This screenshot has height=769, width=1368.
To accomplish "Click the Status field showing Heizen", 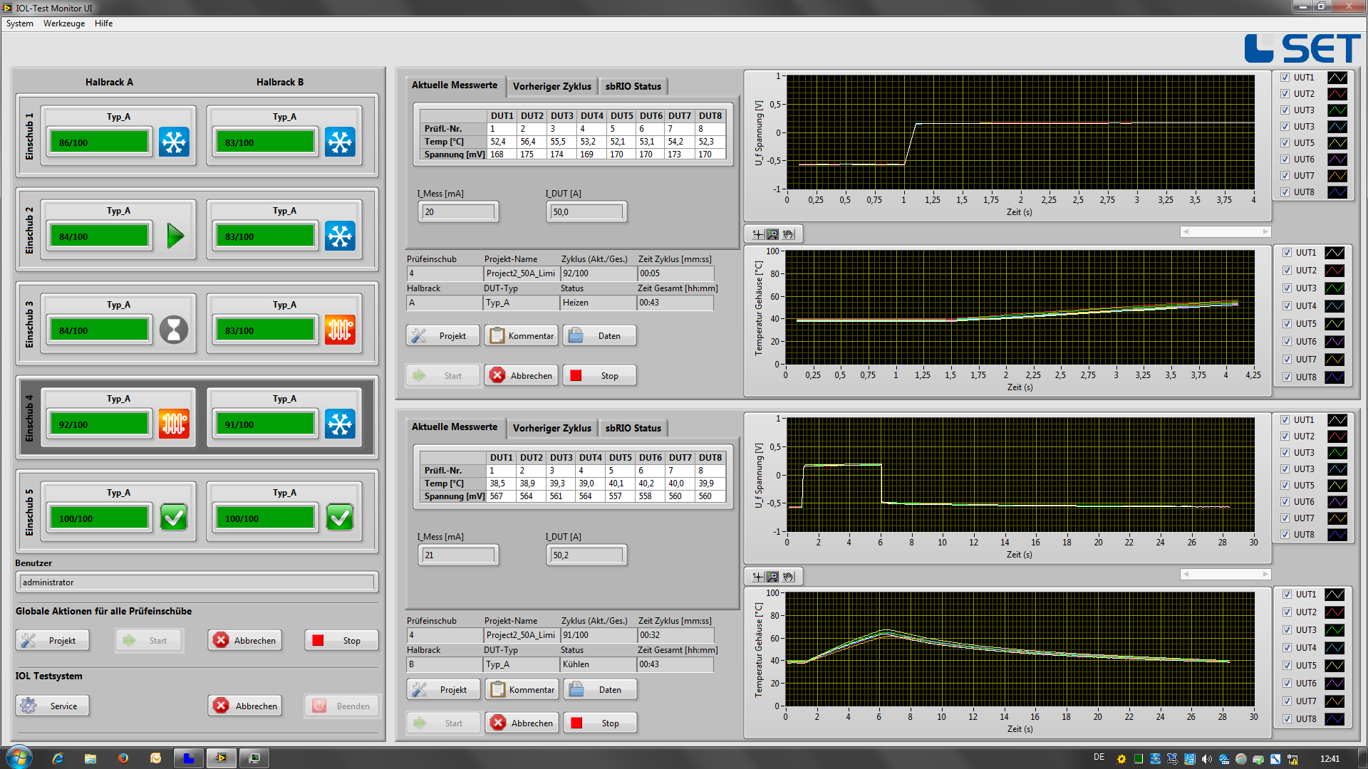I will point(597,302).
